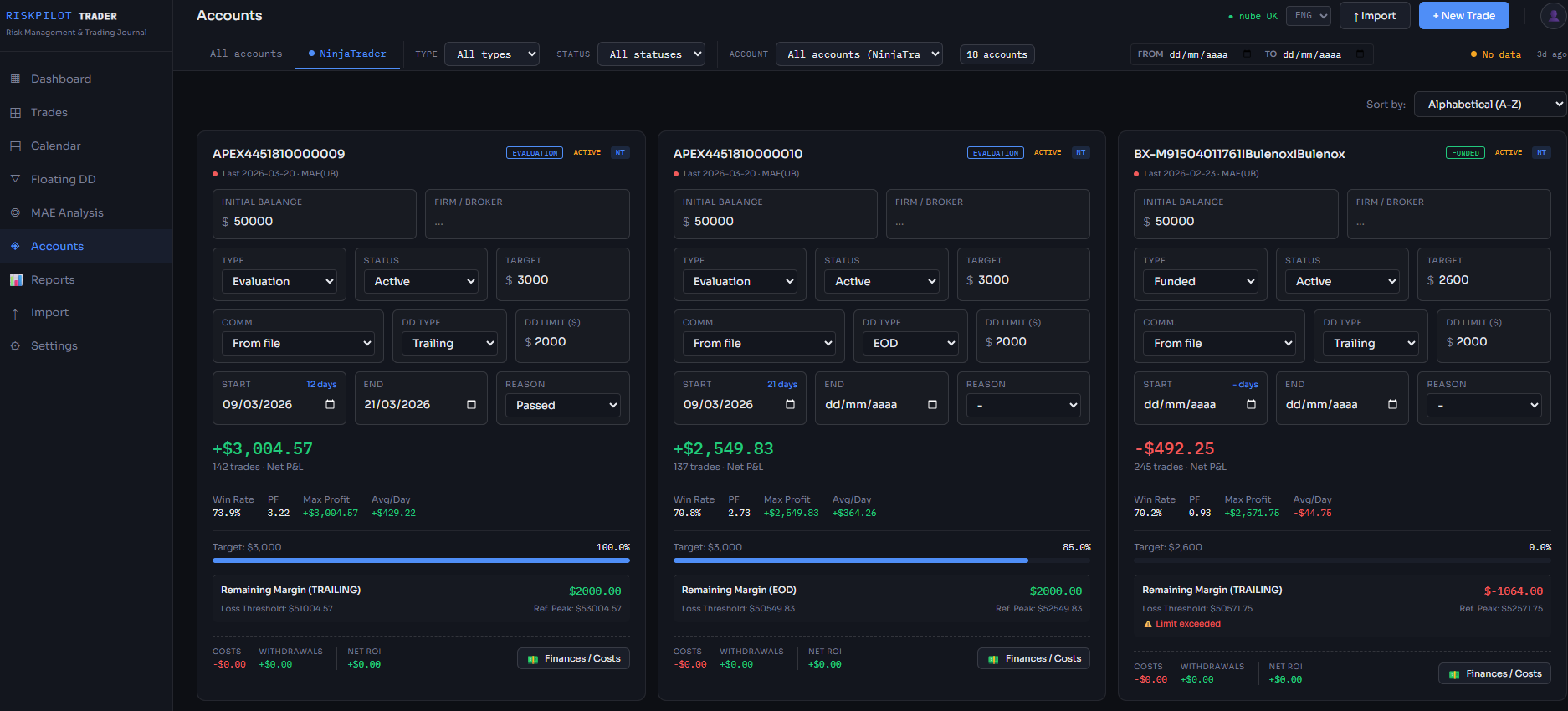Click the target progress bar at 85.0%

pos(881,560)
